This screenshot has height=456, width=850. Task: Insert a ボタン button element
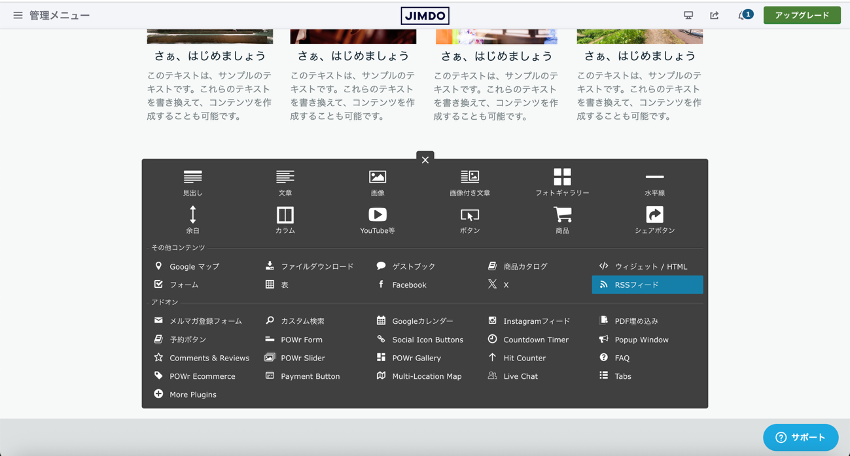pyautogui.click(x=469, y=220)
